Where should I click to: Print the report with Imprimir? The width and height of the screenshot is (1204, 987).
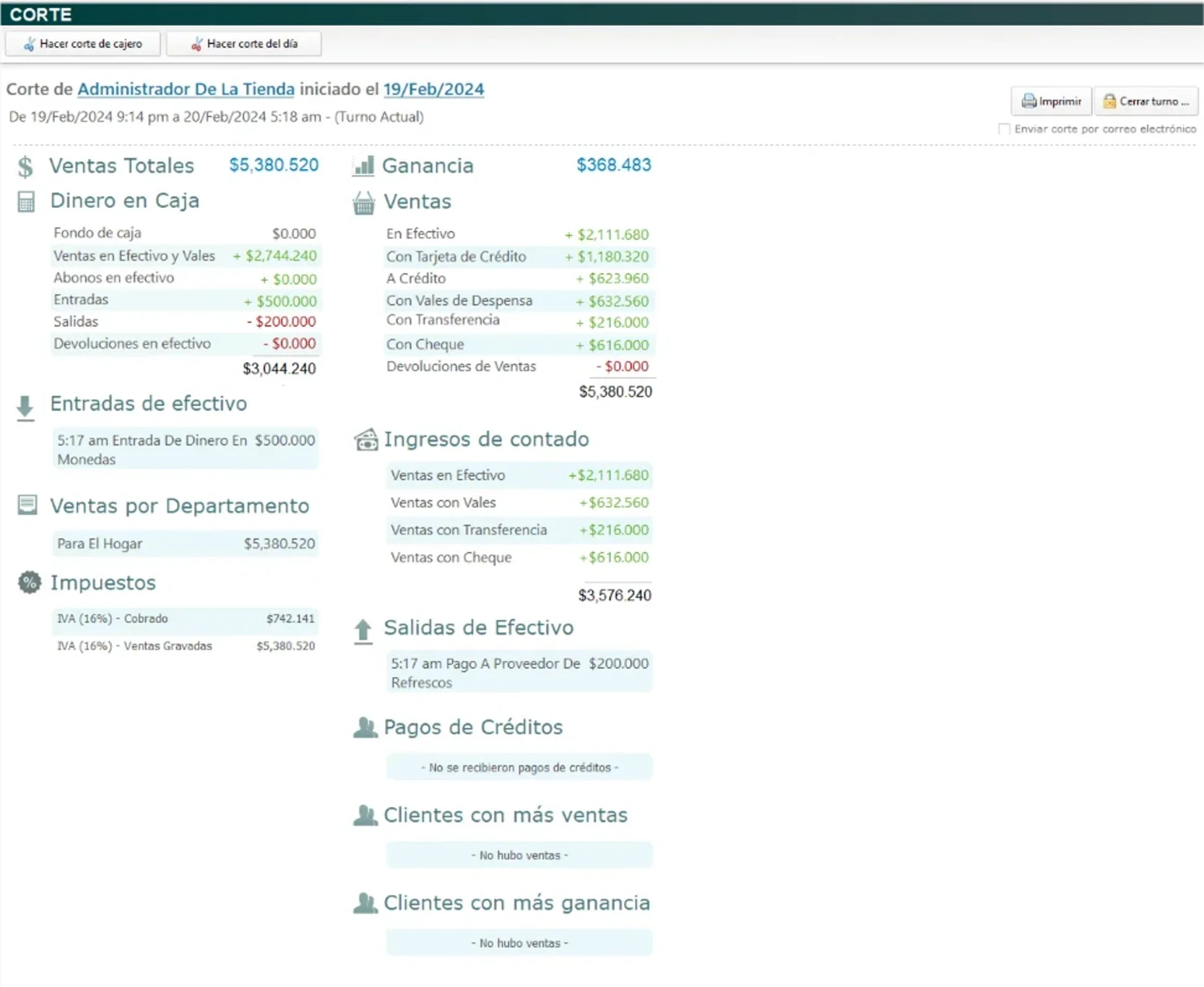[x=1052, y=101]
